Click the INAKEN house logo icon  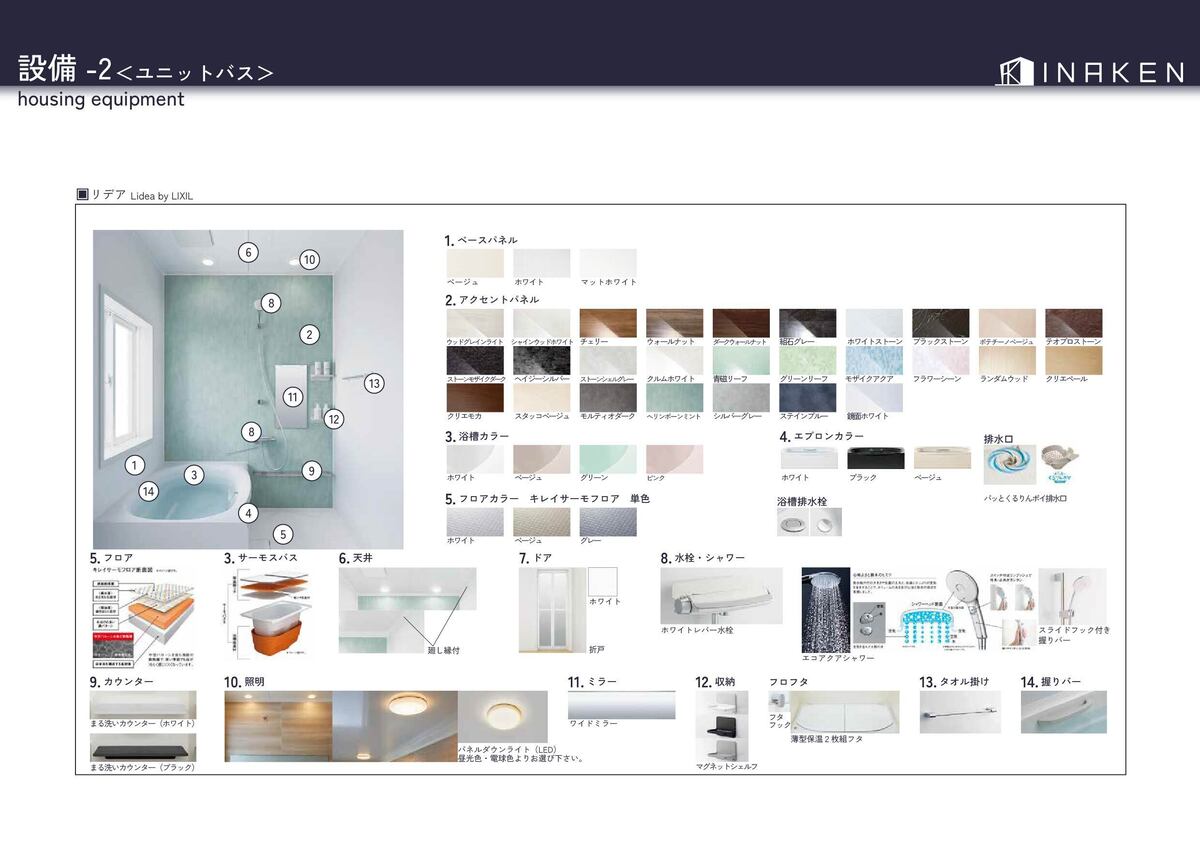[x=1014, y=71]
